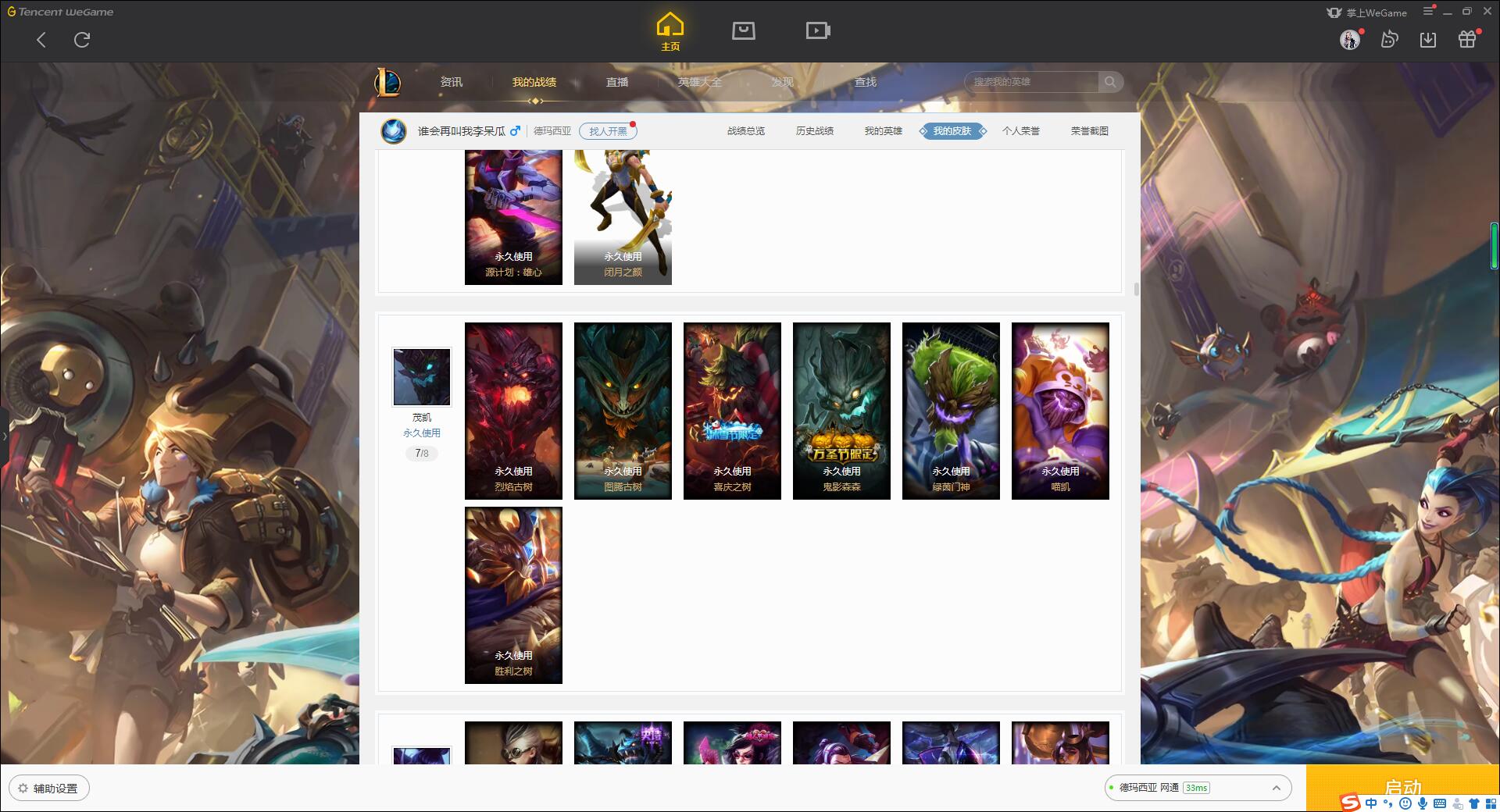Open the 个人荣誉 sub-tab

(x=1021, y=131)
